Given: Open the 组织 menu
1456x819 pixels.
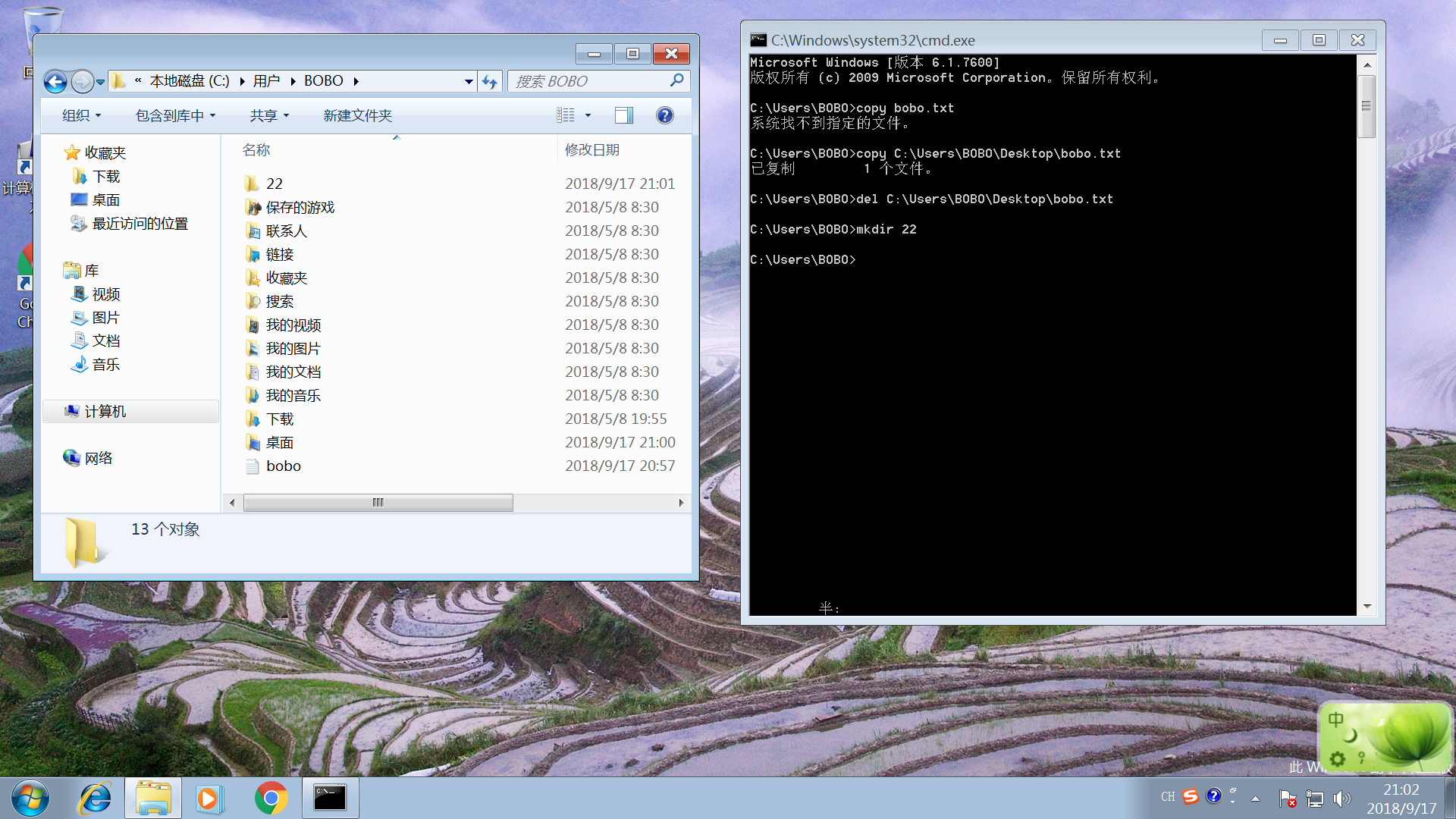Looking at the screenshot, I should click(81, 115).
